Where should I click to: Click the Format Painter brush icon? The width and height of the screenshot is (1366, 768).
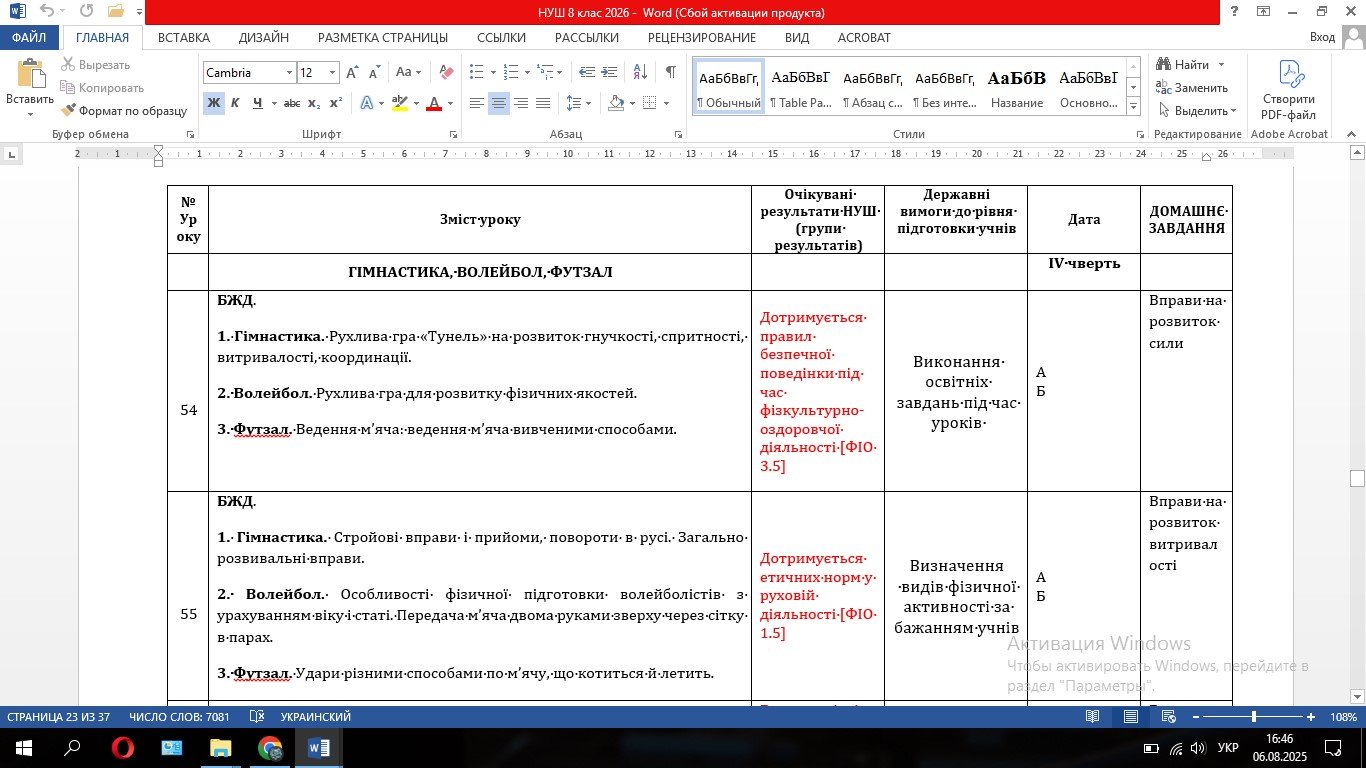68,111
